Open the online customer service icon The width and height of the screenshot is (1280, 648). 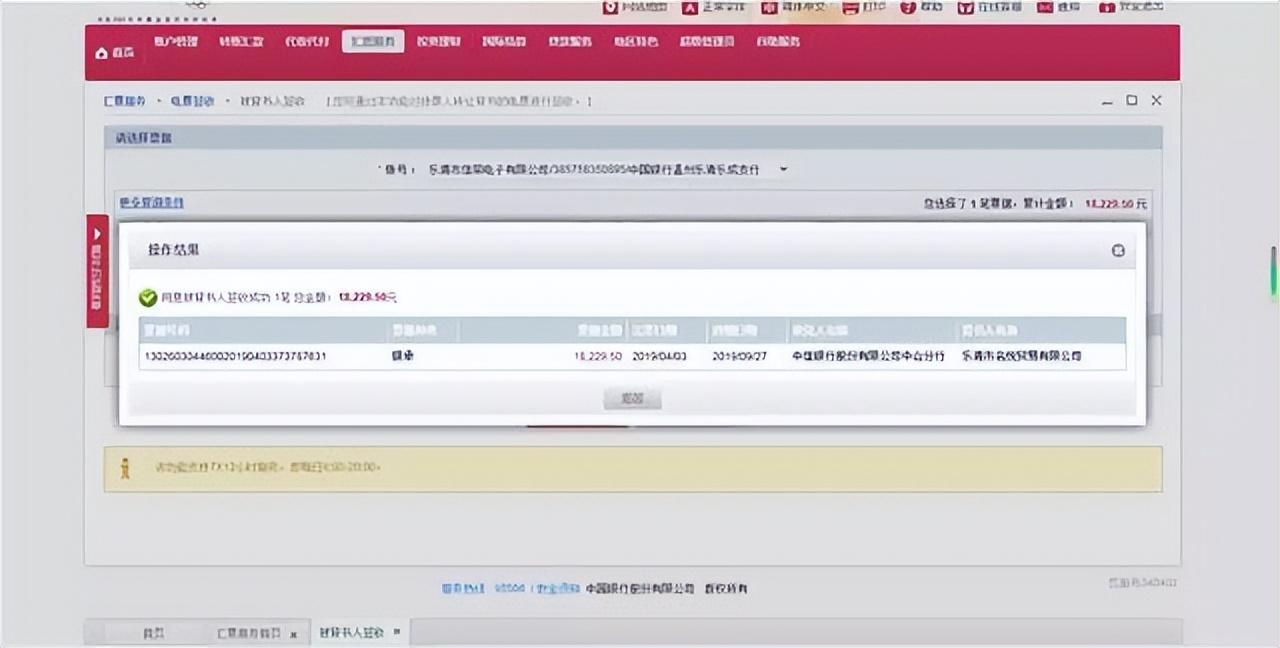pos(965,7)
